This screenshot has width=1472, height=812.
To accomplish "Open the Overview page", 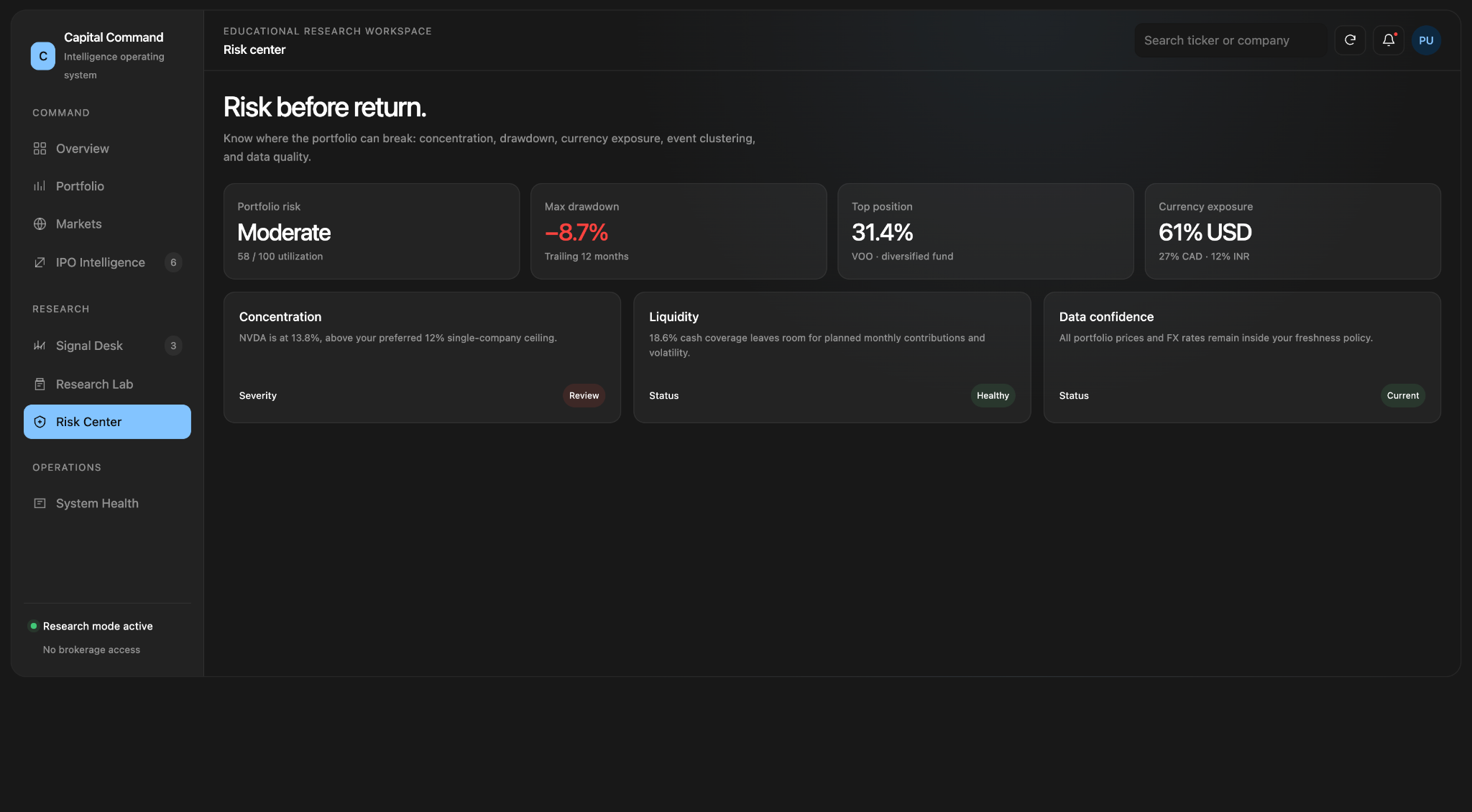I will click(107, 149).
